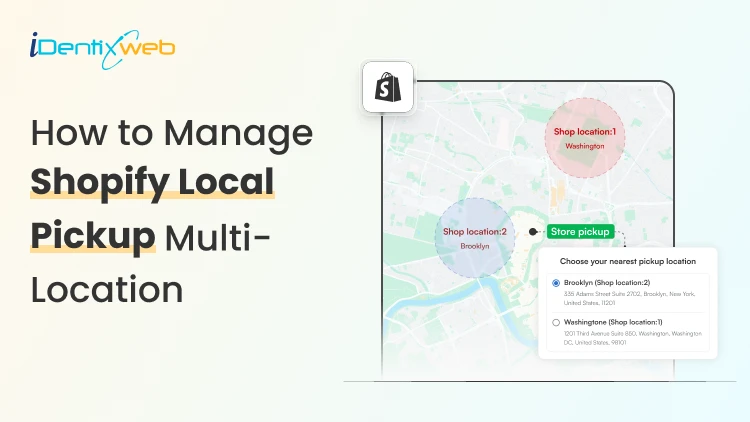Click the Shop location:2 Brooklyn circle
Screen dimensions: 750x422
click(x=474, y=238)
